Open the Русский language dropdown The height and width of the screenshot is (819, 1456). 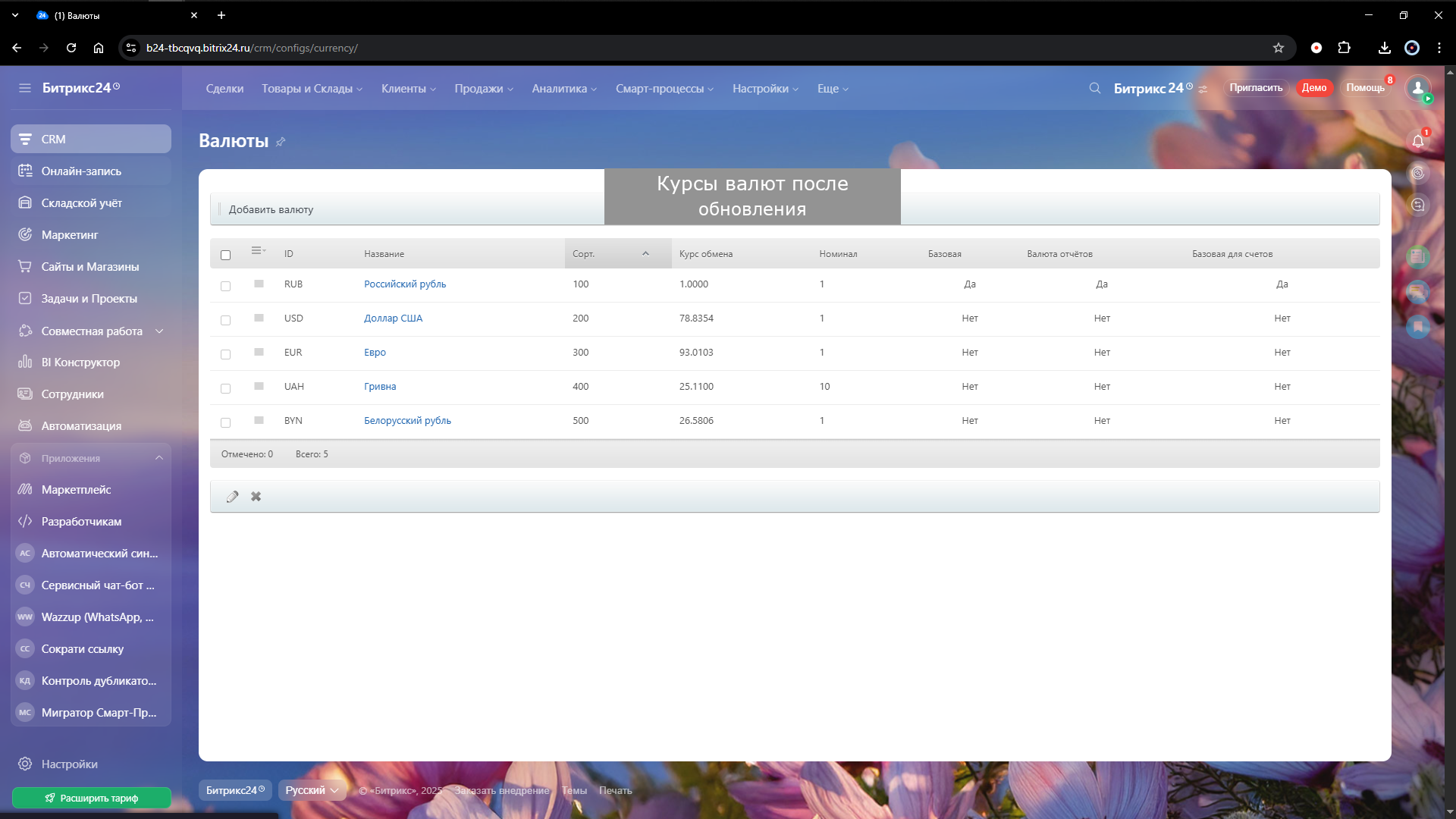pyautogui.click(x=312, y=790)
